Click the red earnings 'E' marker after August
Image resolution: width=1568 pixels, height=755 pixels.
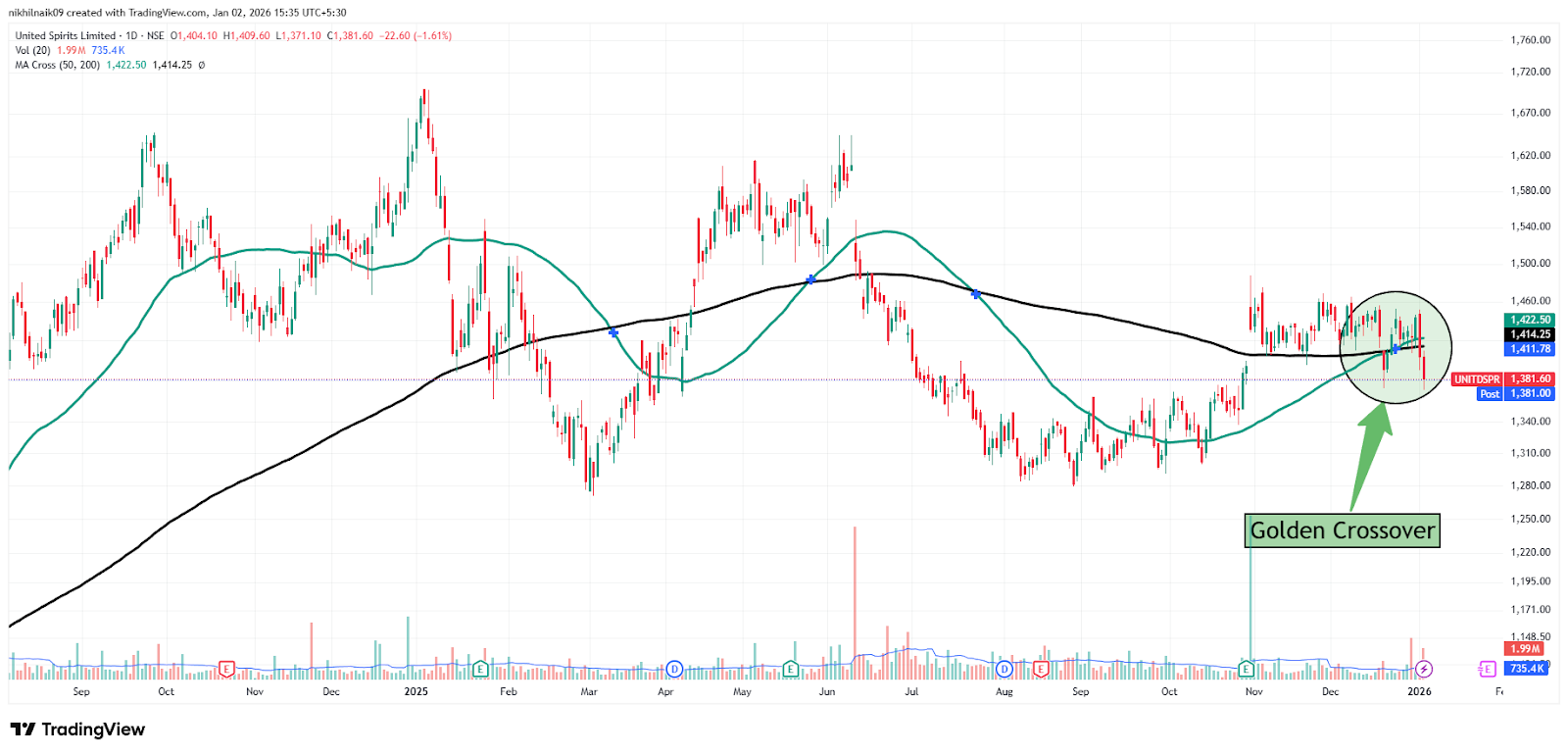[x=1041, y=669]
